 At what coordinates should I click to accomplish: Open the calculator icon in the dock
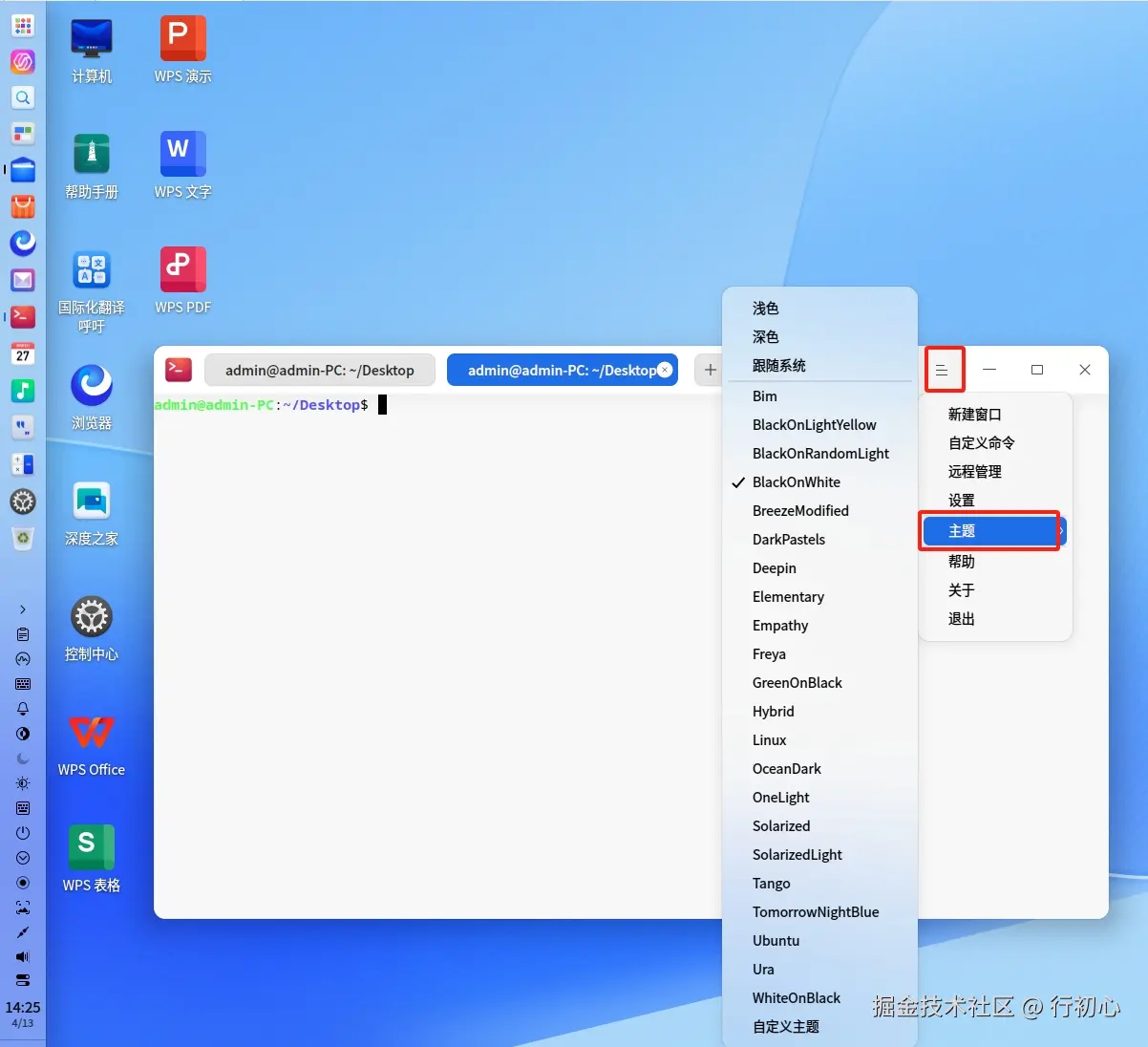click(23, 464)
